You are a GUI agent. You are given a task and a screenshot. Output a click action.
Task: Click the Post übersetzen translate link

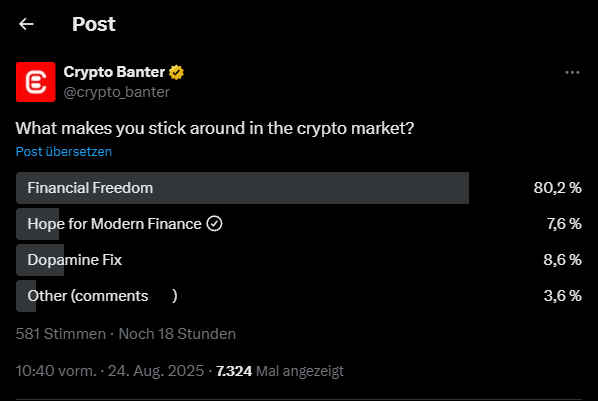point(64,151)
